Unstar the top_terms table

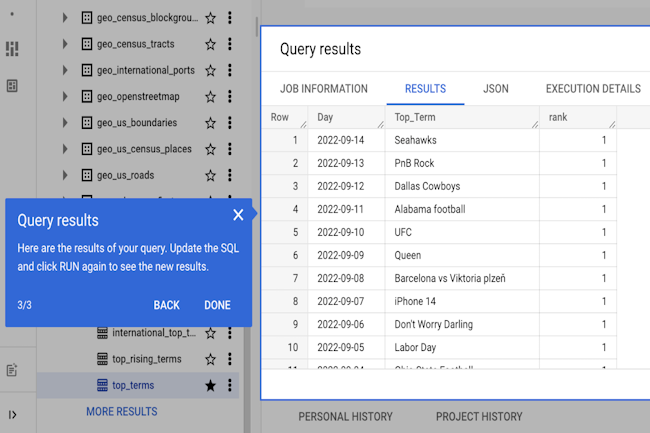[x=210, y=385]
